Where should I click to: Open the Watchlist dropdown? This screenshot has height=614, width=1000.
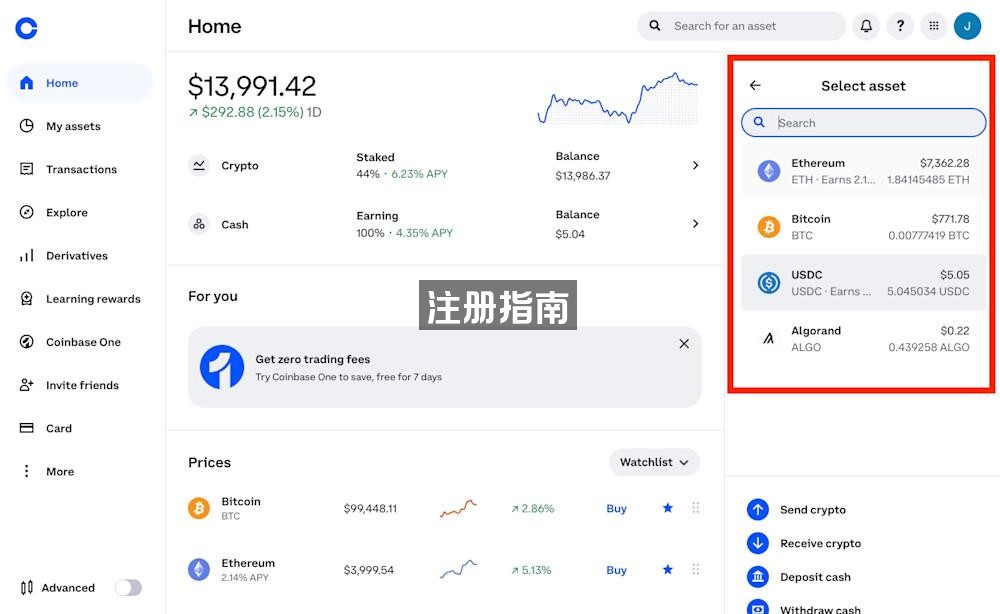tap(654, 462)
